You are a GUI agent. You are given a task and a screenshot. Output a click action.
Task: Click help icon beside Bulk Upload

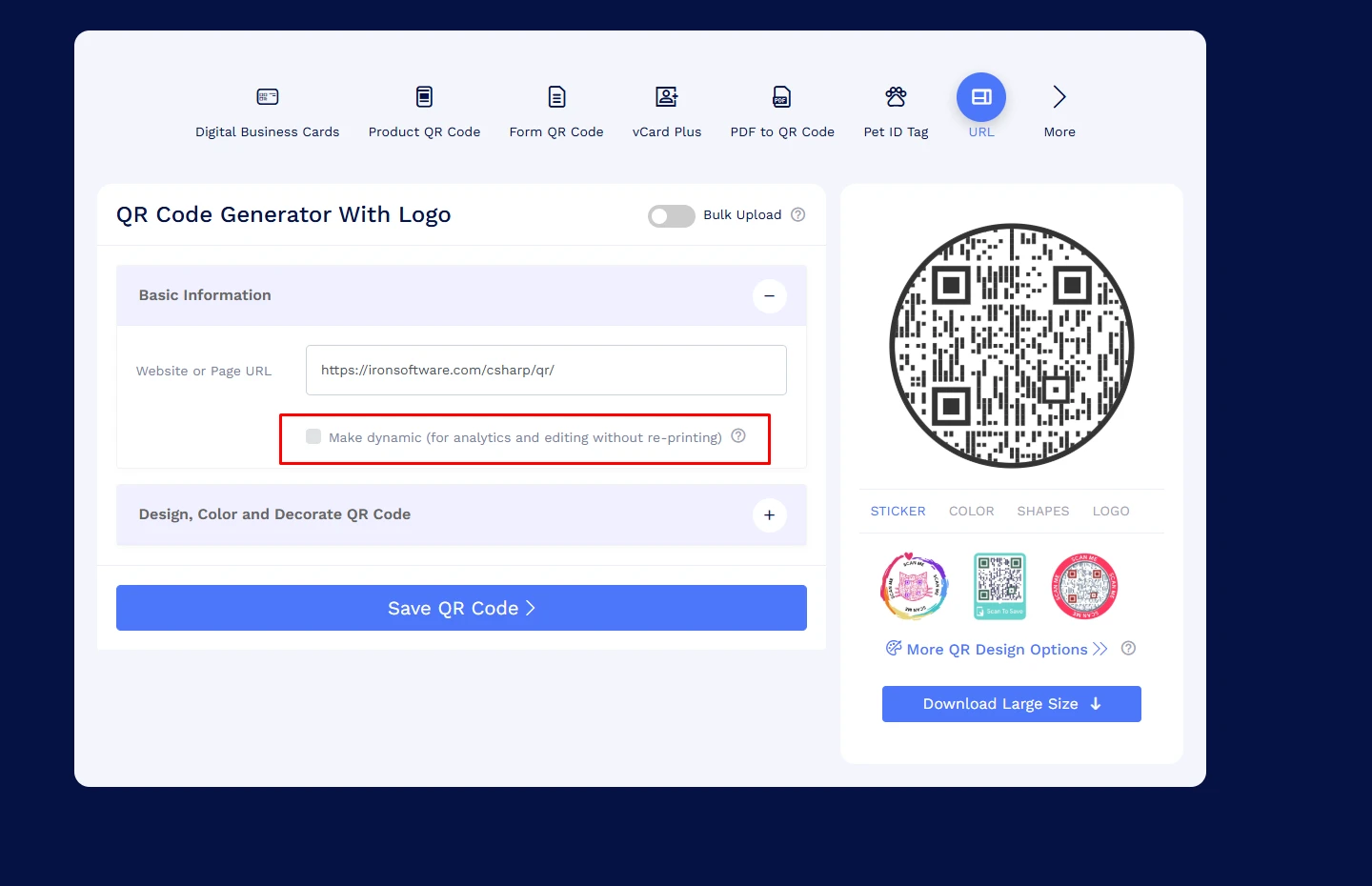pos(798,215)
